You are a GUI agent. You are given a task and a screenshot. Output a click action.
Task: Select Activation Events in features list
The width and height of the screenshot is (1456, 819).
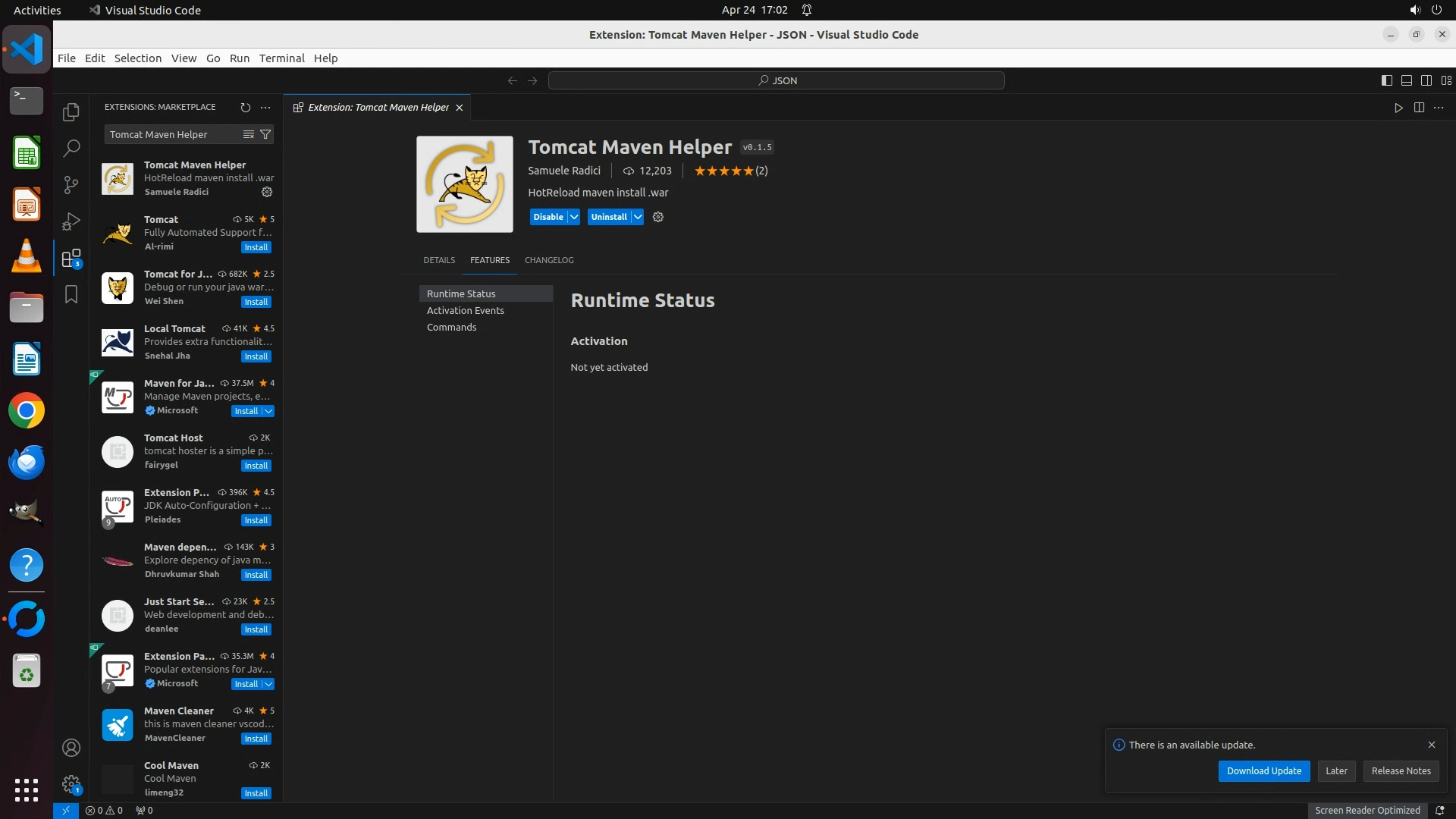(465, 310)
